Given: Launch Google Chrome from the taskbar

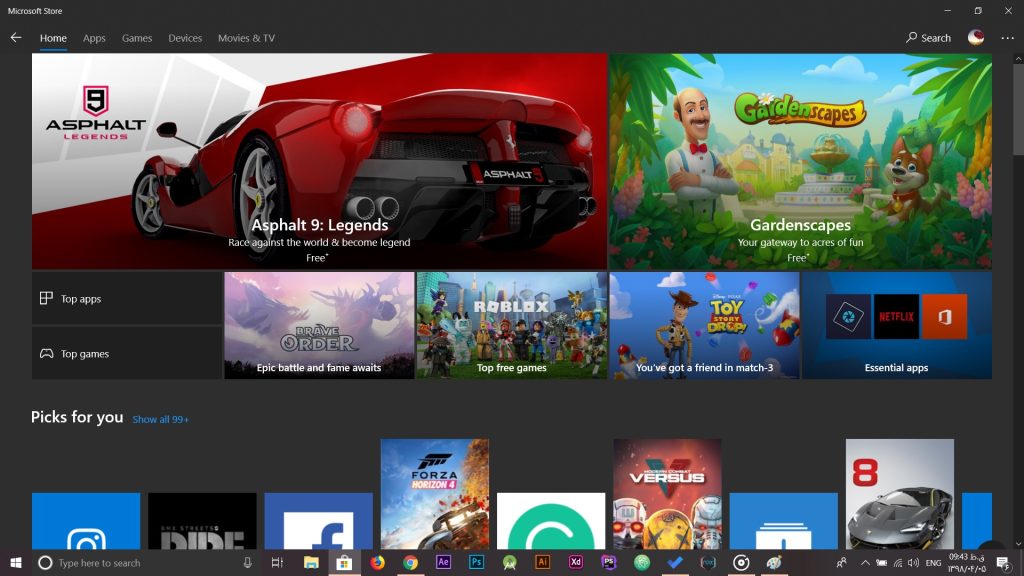Looking at the screenshot, I should (x=410, y=563).
